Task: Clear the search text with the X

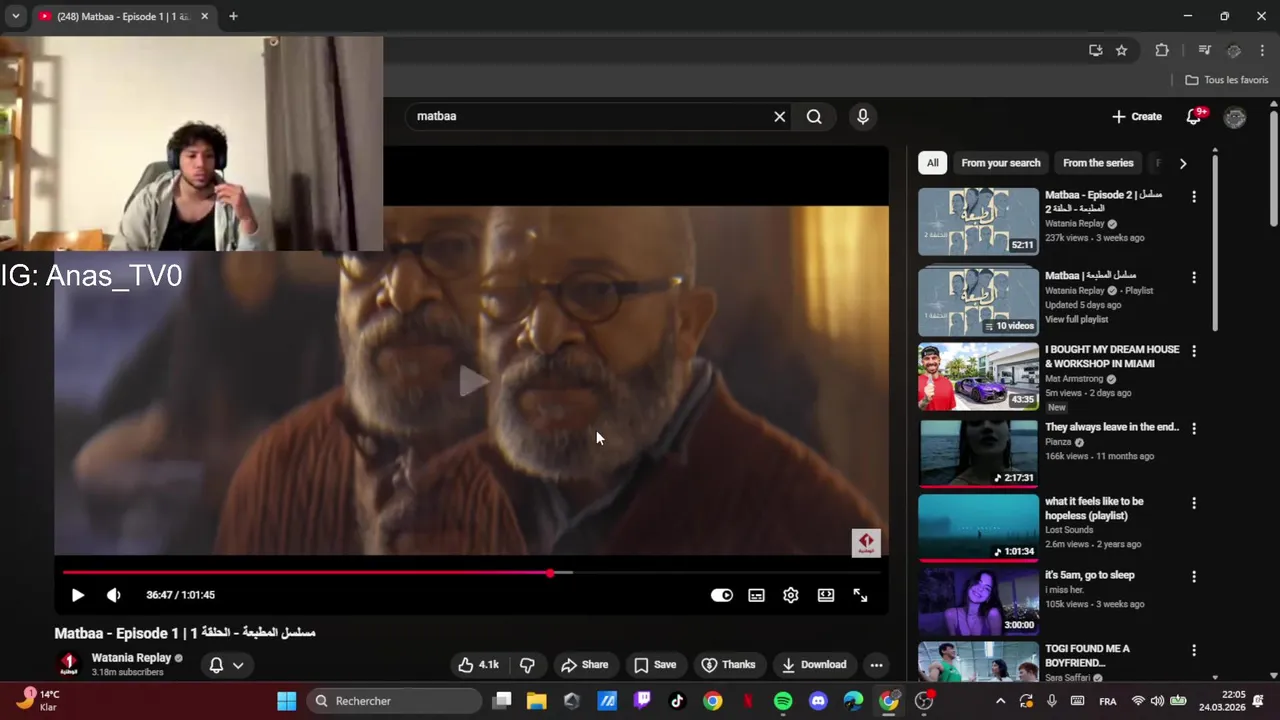Action: [x=780, y=117]
